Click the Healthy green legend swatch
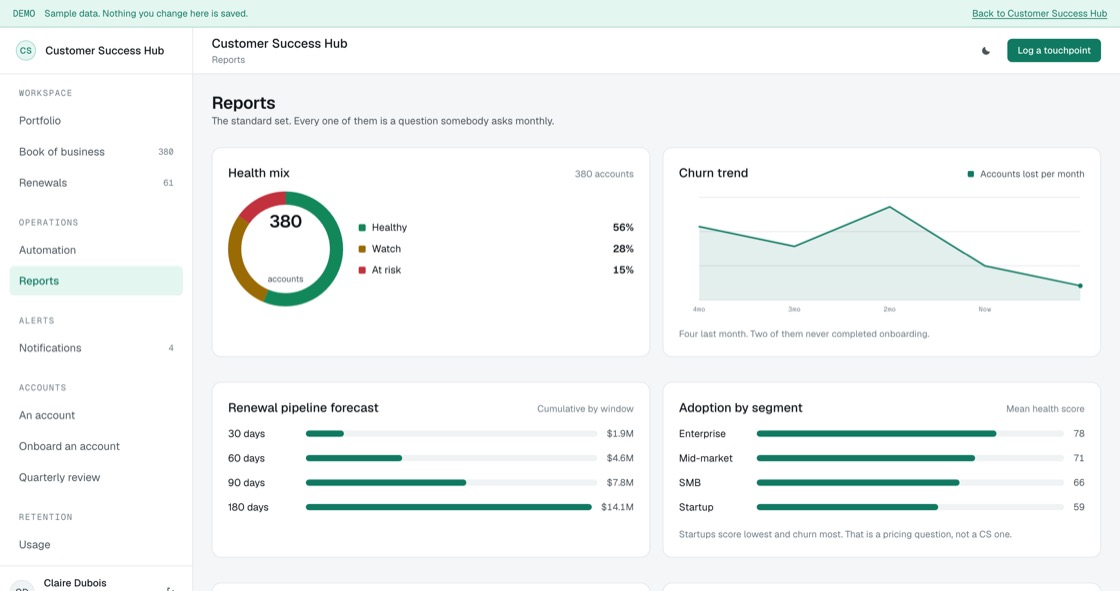Viewport: 1120px width, 591px height. point(362,228)
